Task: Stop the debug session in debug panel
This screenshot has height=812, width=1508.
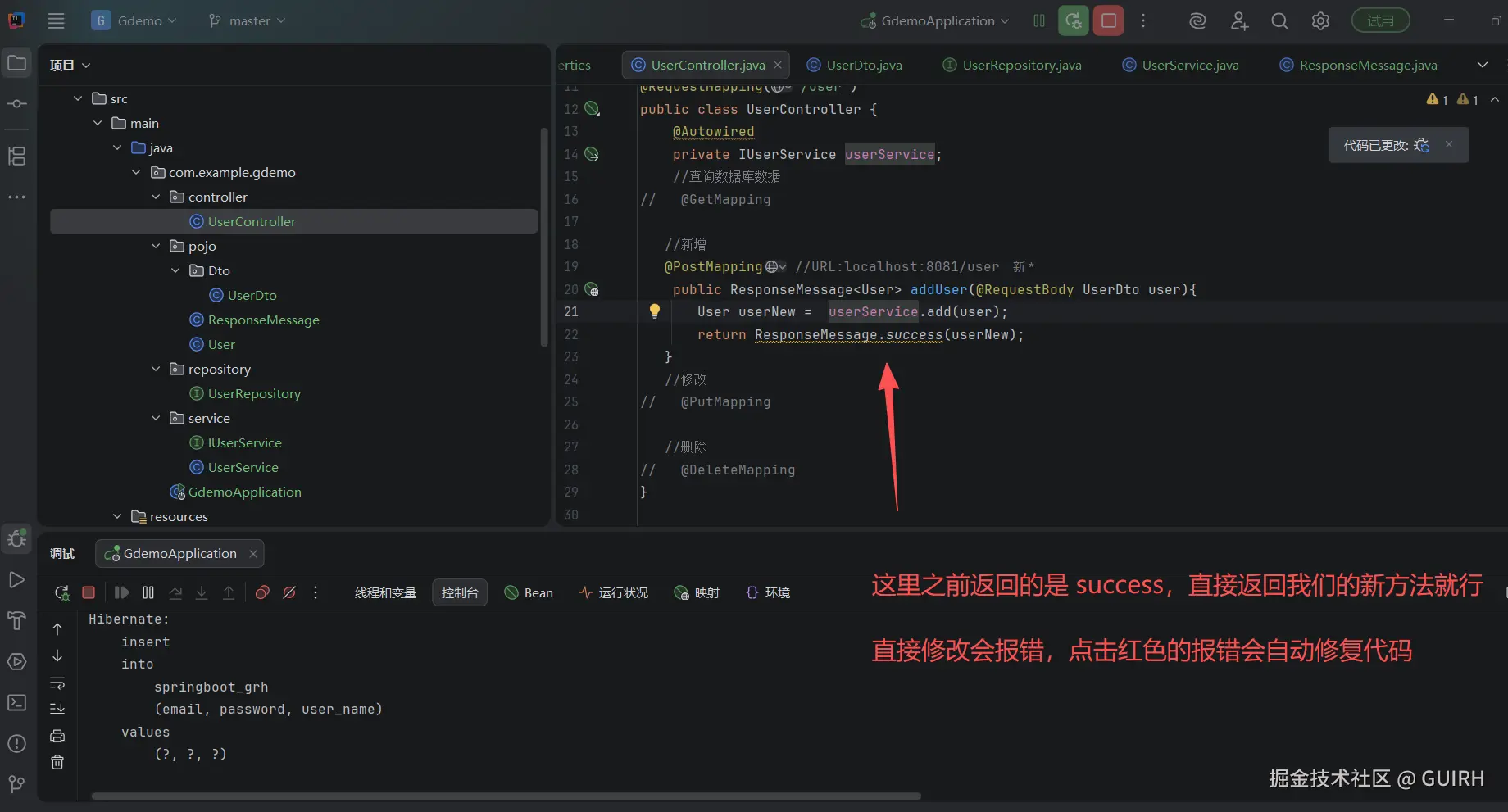Action: 89,592
